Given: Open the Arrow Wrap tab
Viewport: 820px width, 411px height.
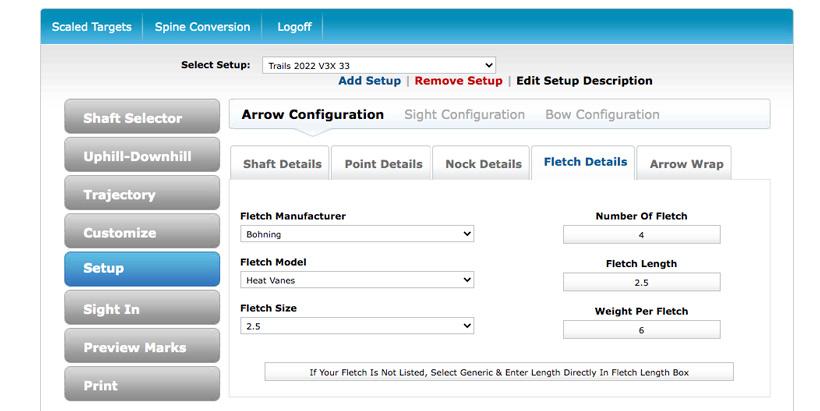Looking at the screenshot, I should (x=686, y=164).
